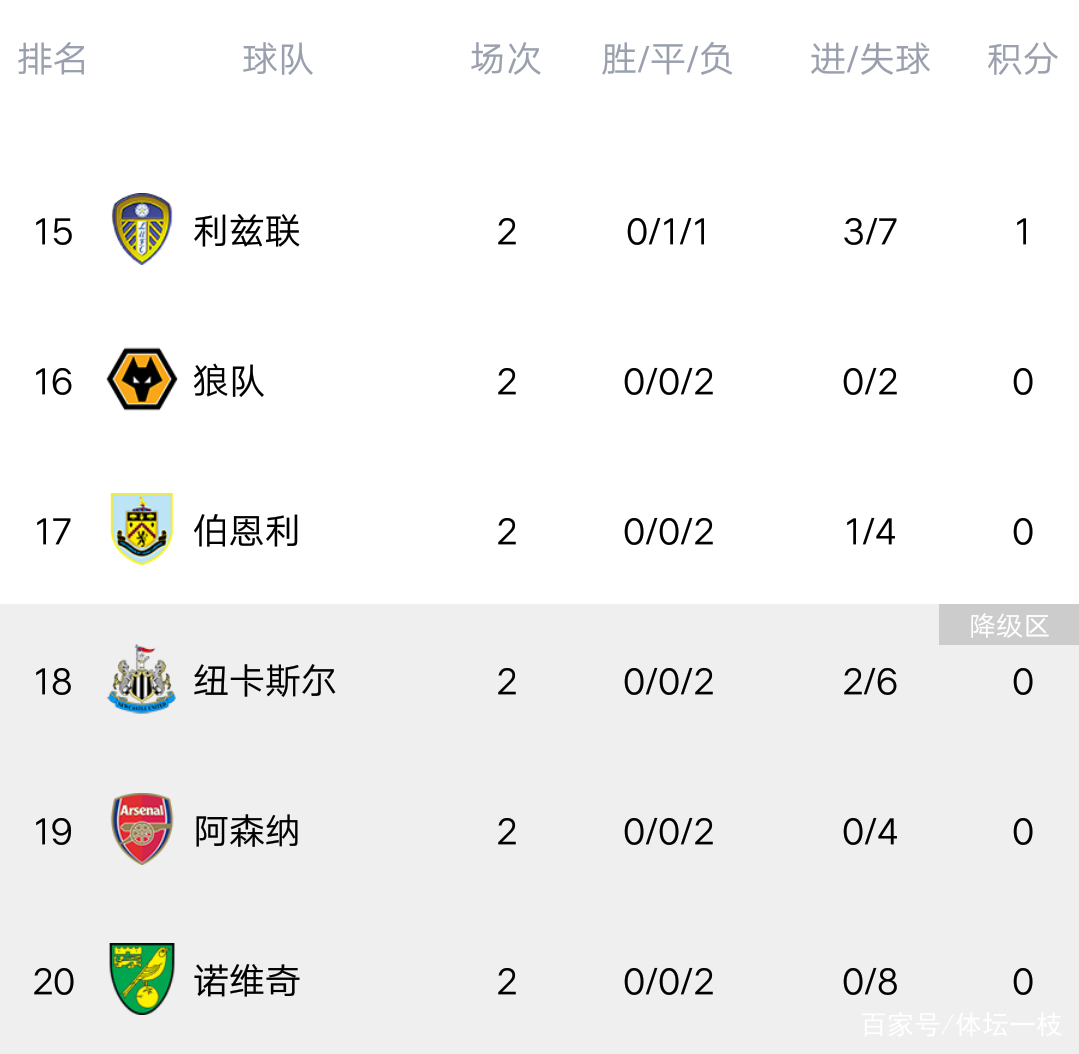The width and height of the screenshot is (1079, 1054).
Task: Select team name 阿森纳
Action: 246,831
